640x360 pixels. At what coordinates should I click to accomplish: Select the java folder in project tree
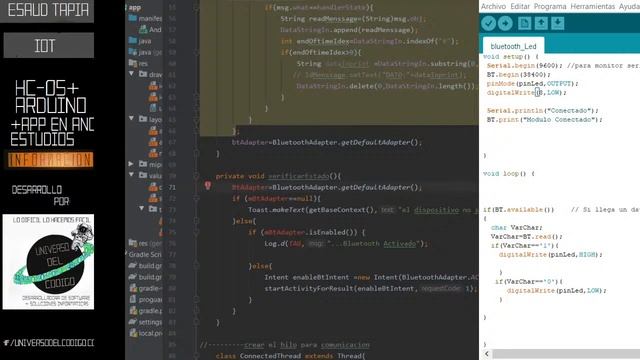point(140,40)
